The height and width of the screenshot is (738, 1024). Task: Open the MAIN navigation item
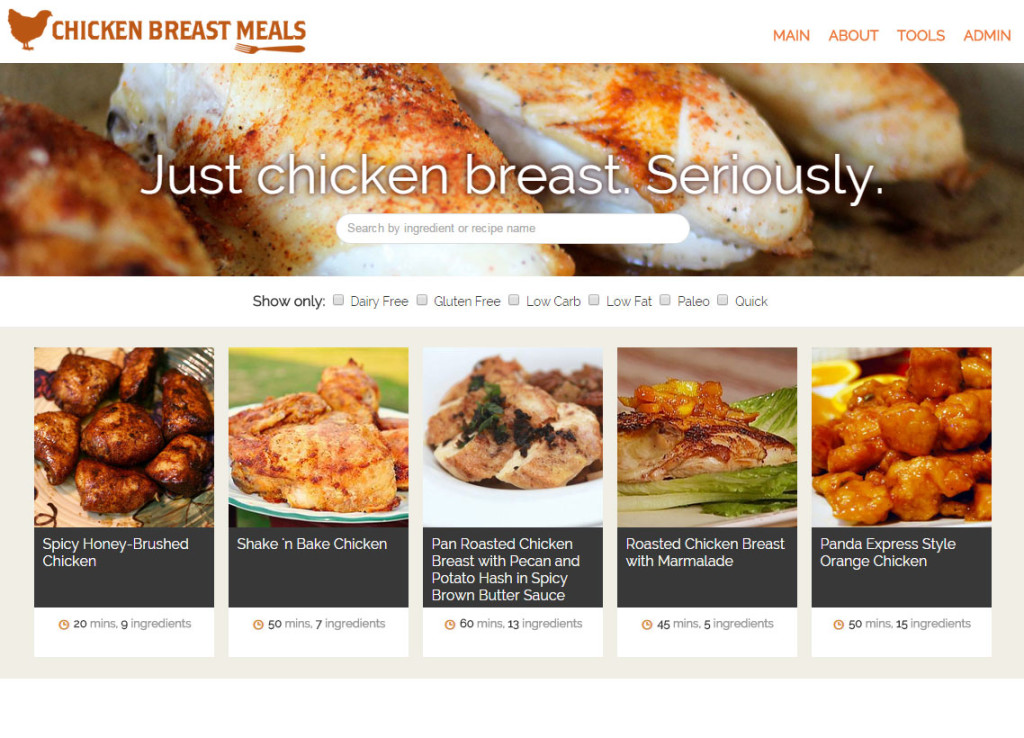point(791,35)
